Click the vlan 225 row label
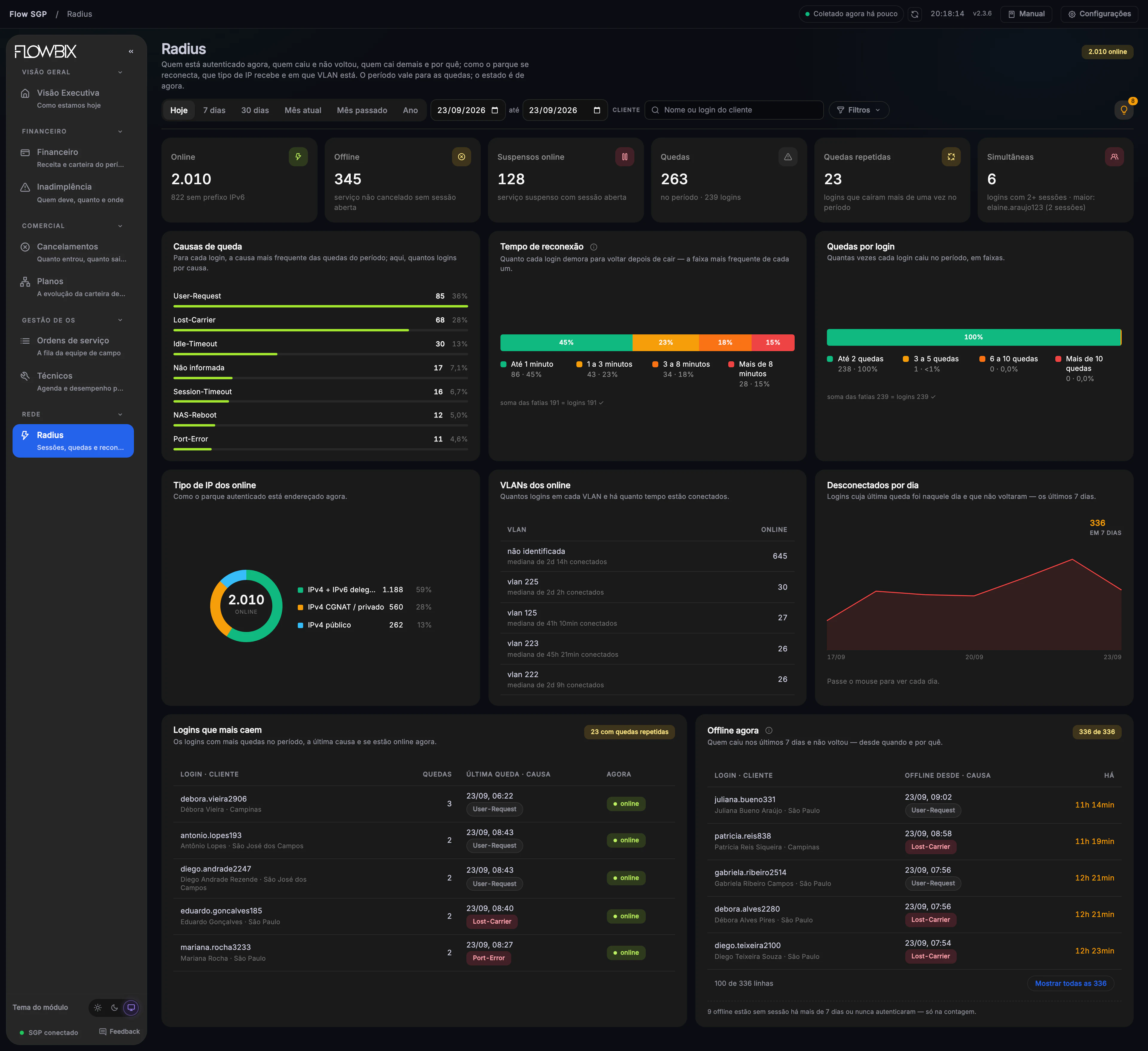 point(523,582)
